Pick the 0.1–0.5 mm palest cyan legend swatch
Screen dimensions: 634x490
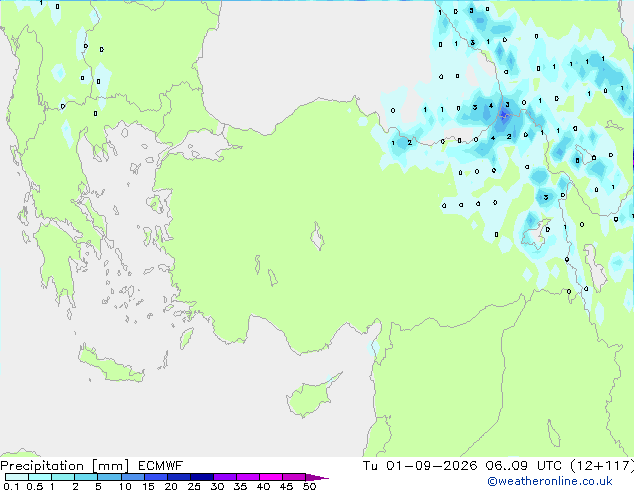pos(17,477)
